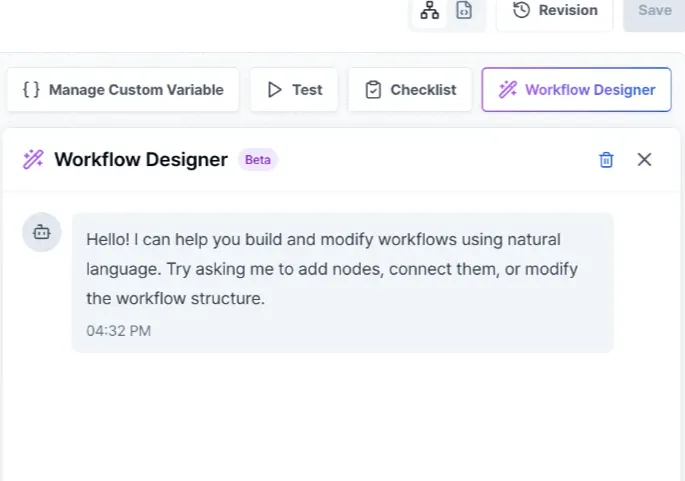Click the magic wand icon in the toolbar button
This screenshot has height=481, width=685.
[x=508, y=90]
